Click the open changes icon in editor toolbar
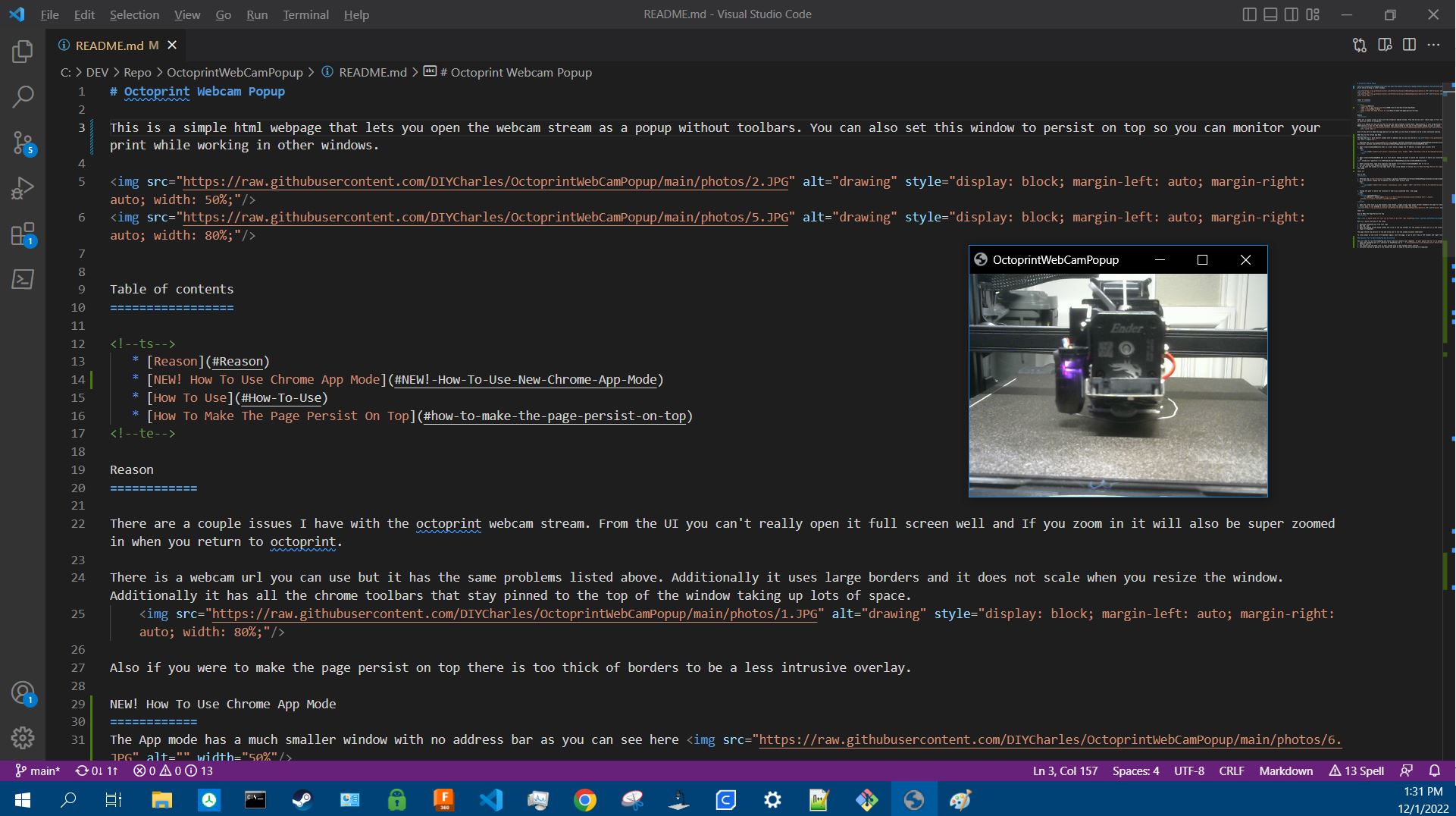Image resolution: width=1456 pixels, height=816 pixels. point(1360,46)
